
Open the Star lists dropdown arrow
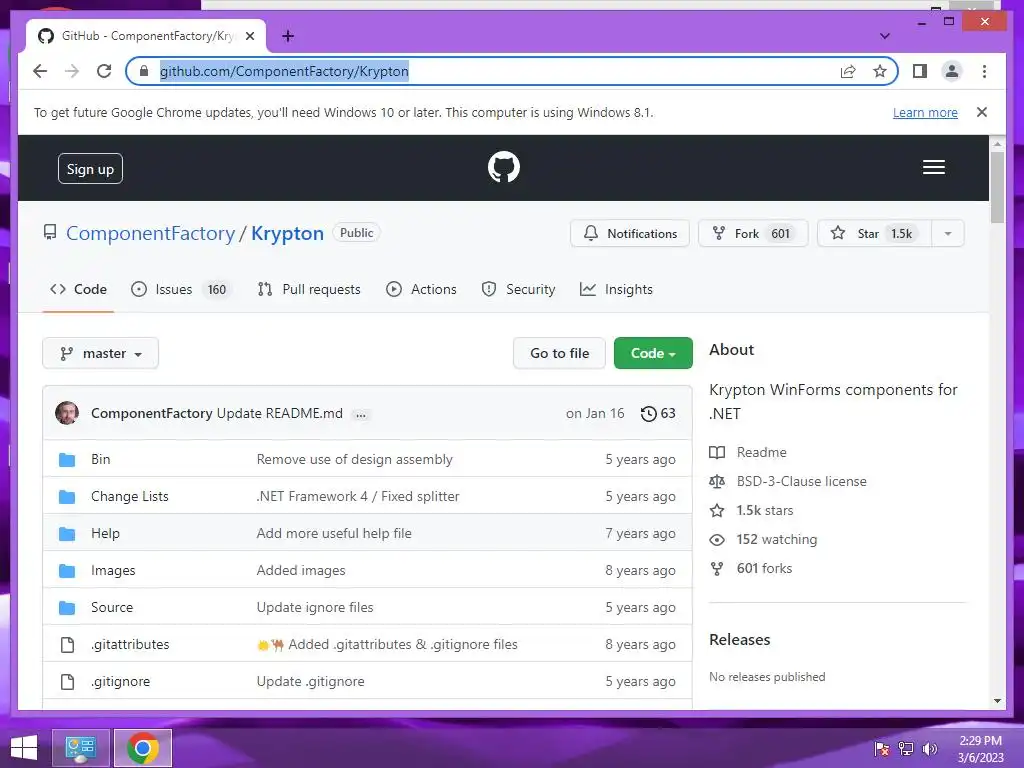pyautogui.click(x=948, y=234)
